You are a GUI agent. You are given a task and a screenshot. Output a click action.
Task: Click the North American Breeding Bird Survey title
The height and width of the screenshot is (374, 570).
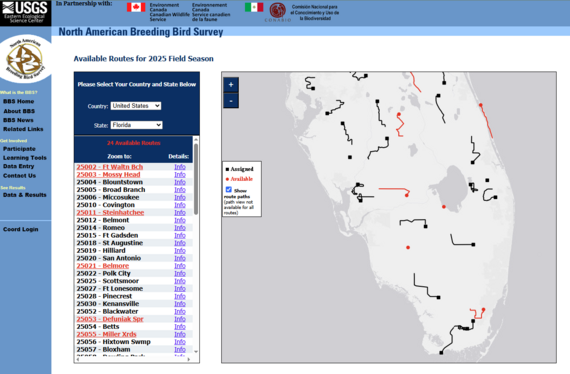(x=141, y=32)
